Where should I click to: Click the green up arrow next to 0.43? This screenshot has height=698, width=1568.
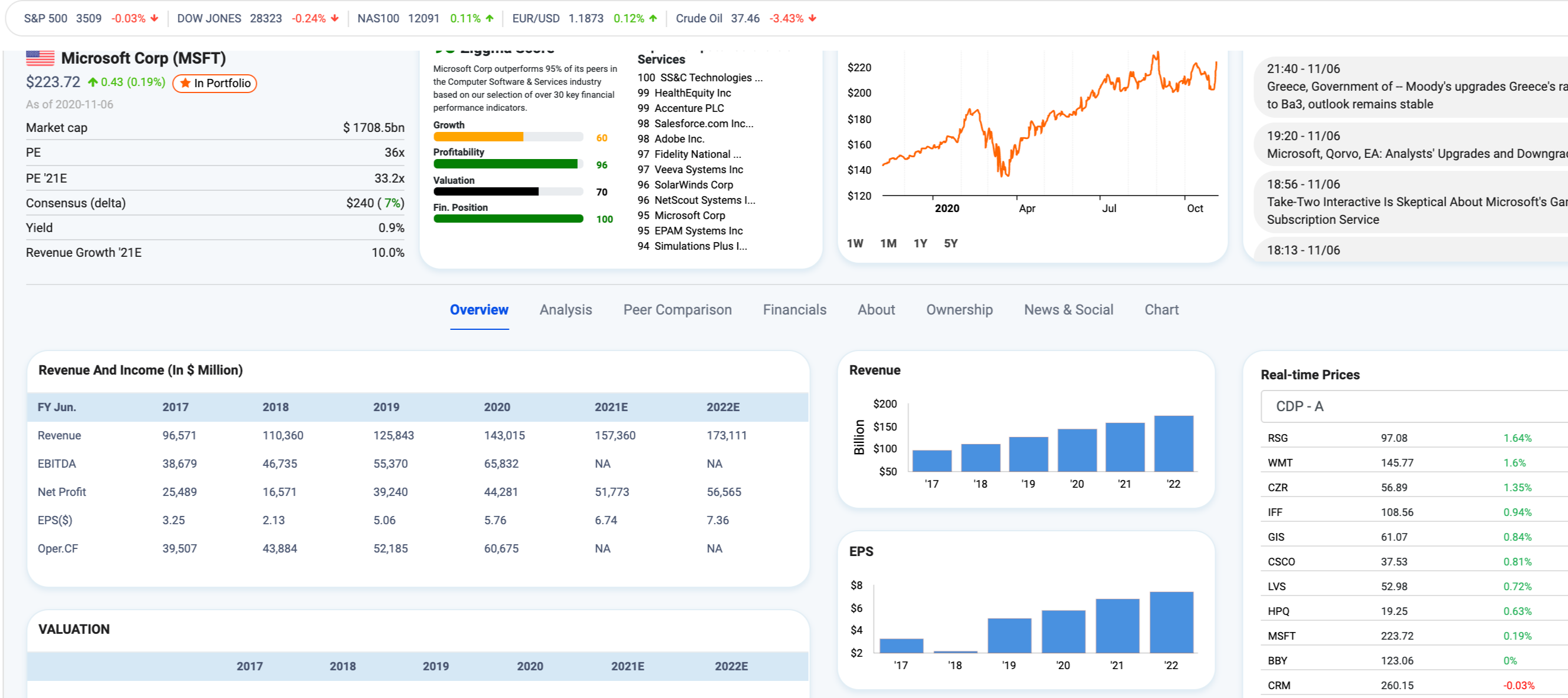click(92, 82)
